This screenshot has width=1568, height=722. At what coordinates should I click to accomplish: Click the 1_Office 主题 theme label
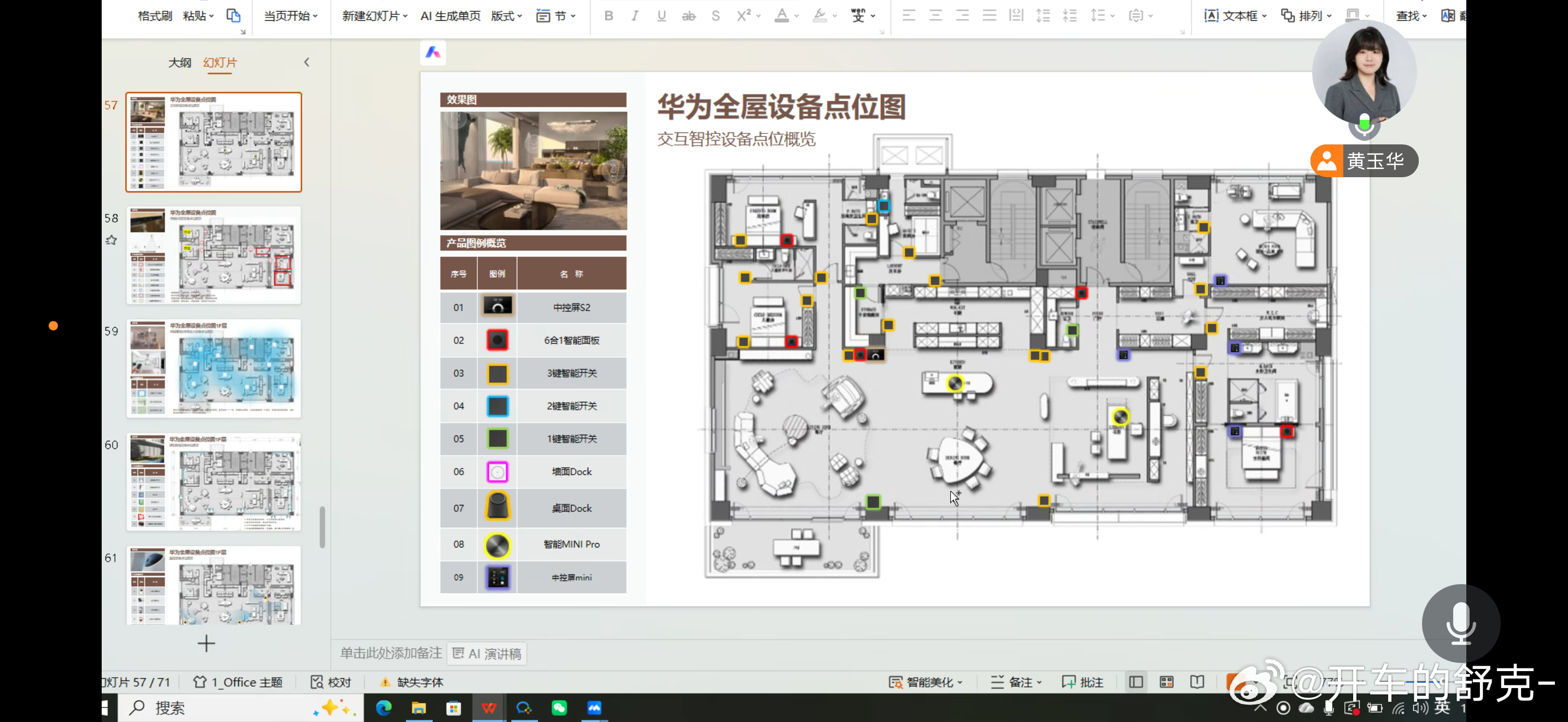click(238, 682)
